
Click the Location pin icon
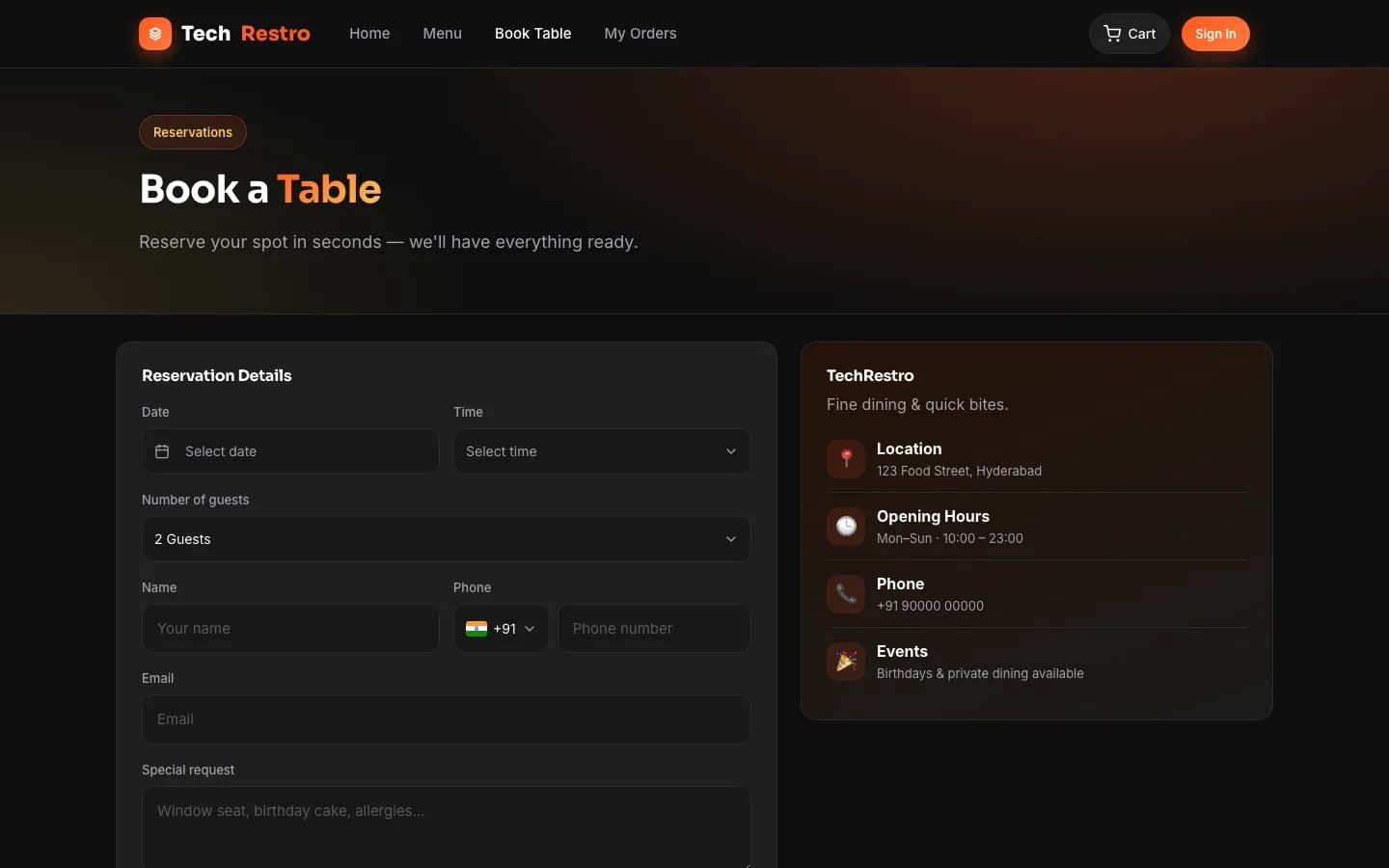coord(846,459)
